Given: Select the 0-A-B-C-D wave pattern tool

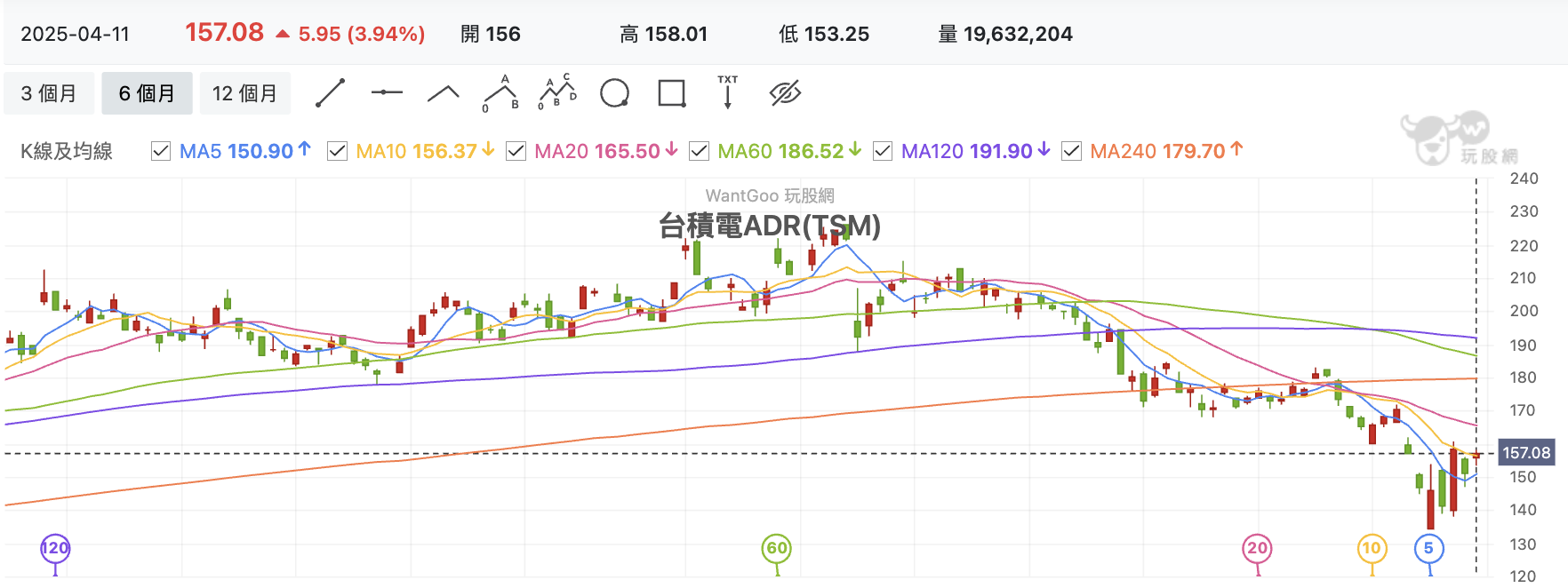Looking at the screenshot, I should tap(557, 92).
